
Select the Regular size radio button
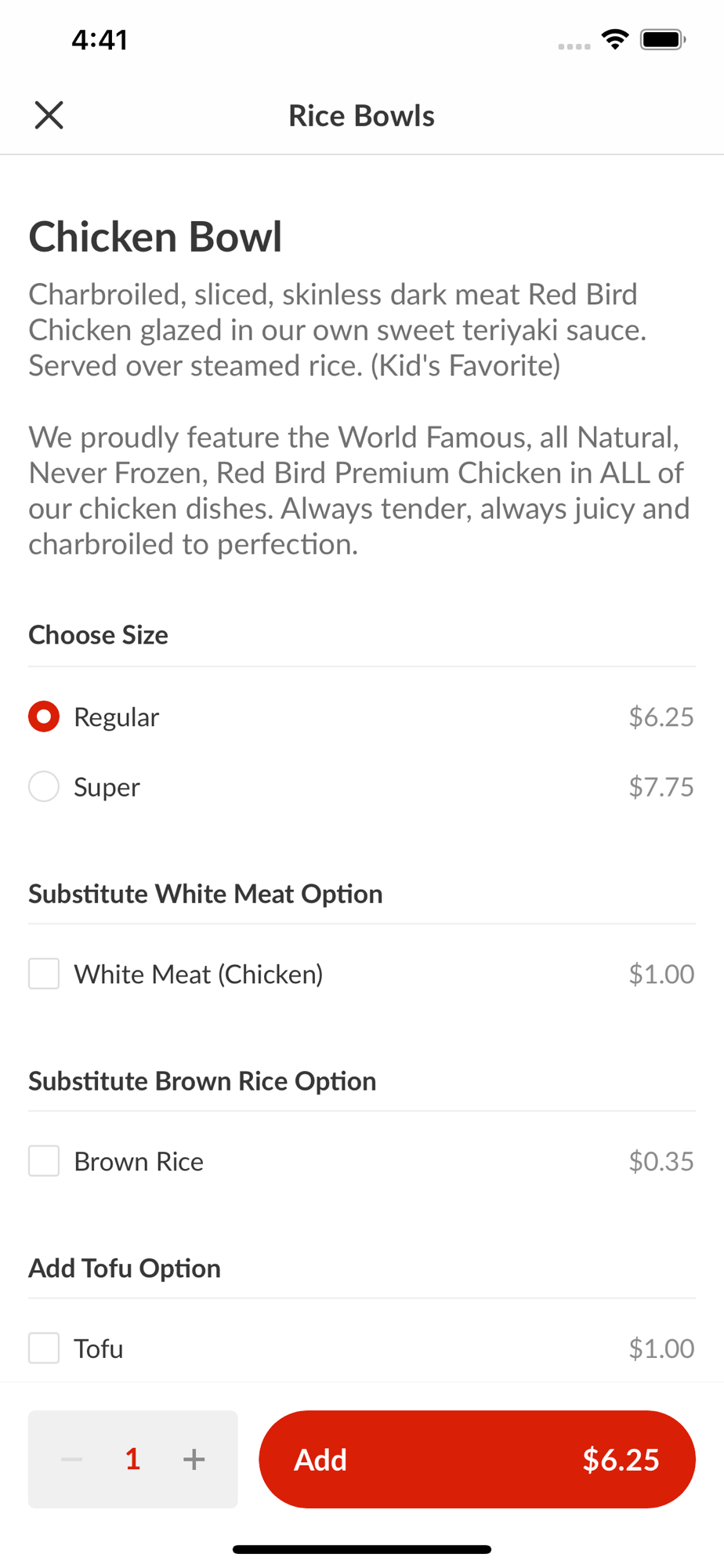[x=44, y=717]
